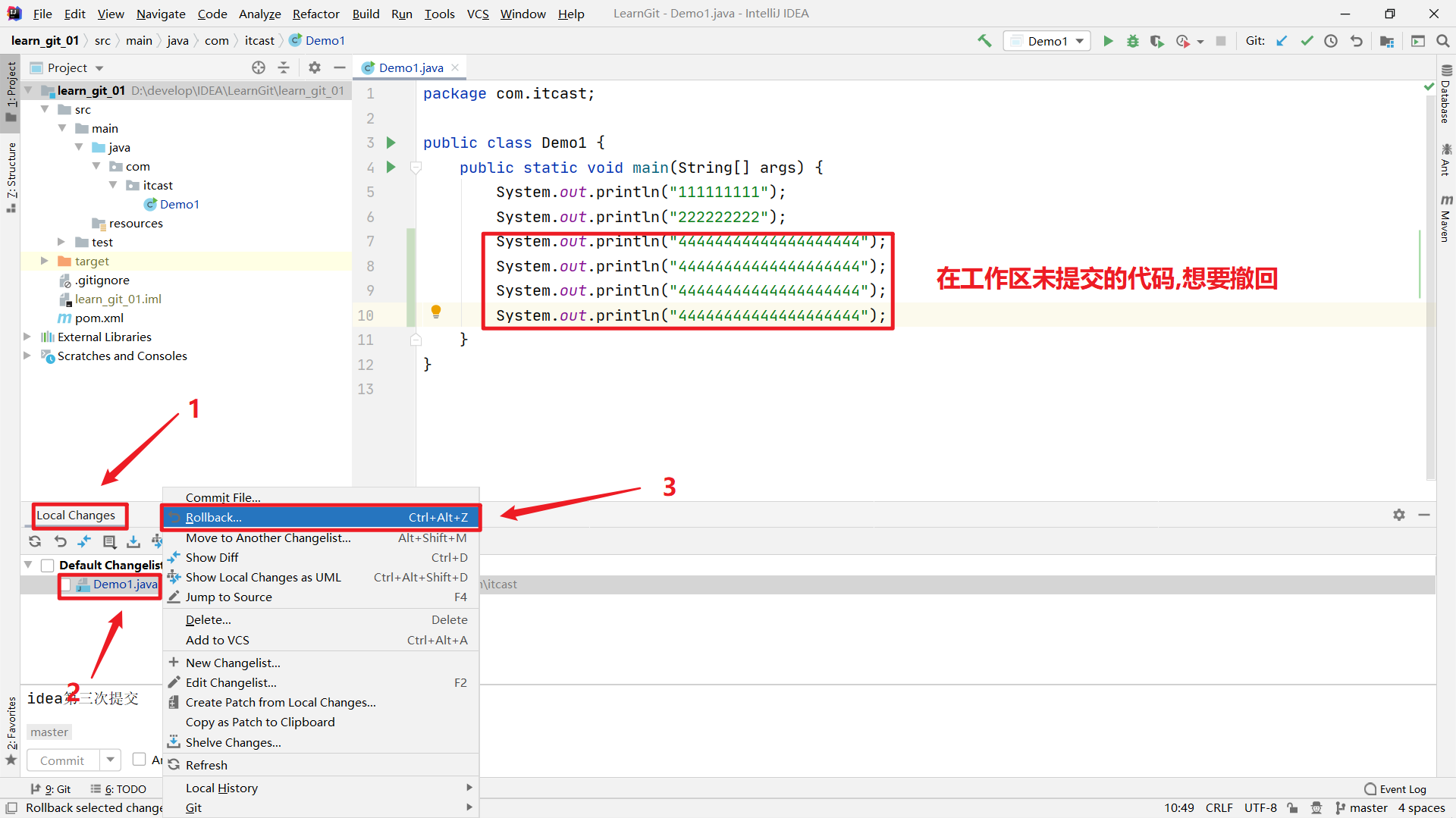Build the project with the hammer icon
Screen dimensions: 1456x818
(x=984, y=41)
